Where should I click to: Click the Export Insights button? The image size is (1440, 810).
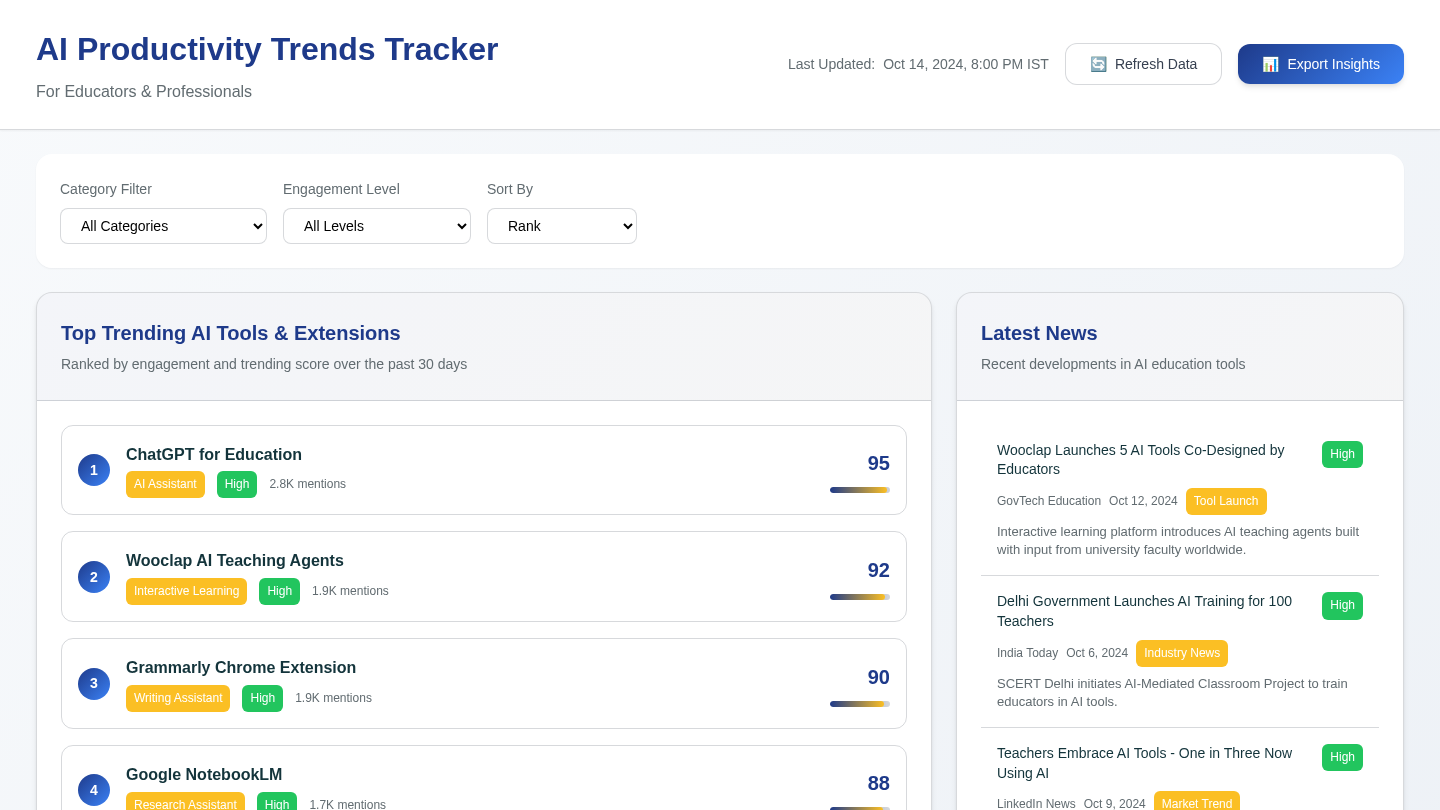[1320, 64]
